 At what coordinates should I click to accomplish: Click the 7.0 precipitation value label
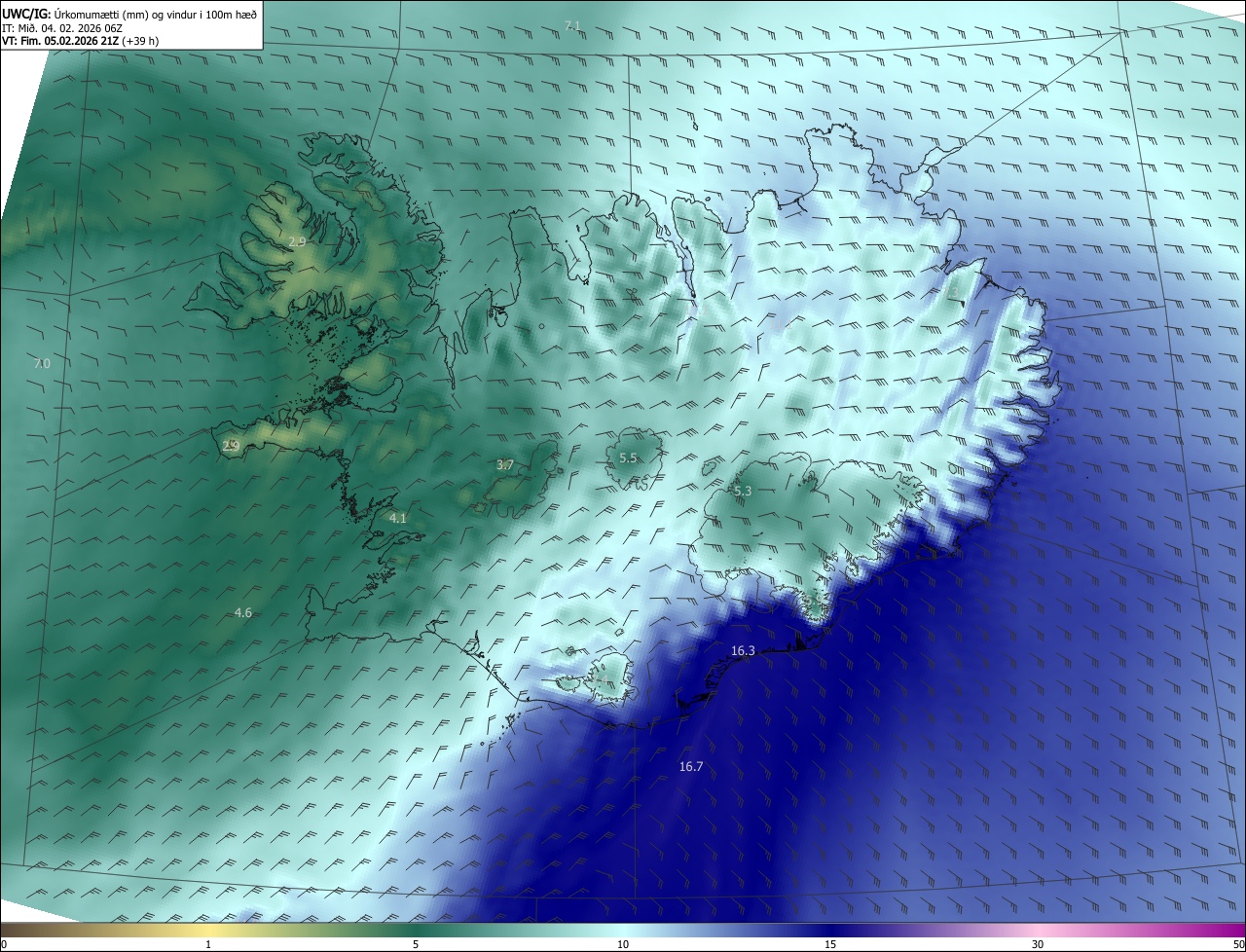(x=42, y=363)
